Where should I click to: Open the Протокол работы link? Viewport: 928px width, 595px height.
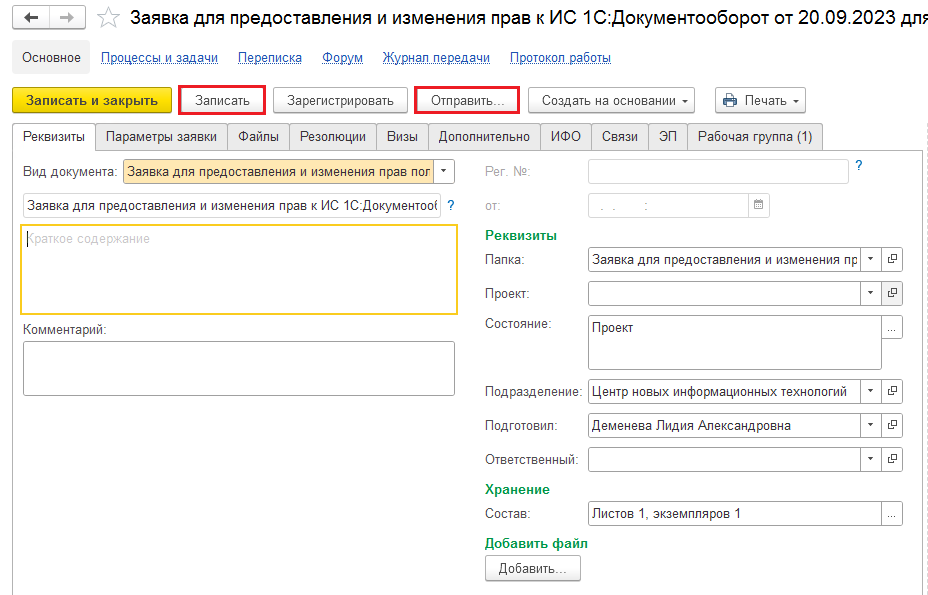tap(560, 57)
